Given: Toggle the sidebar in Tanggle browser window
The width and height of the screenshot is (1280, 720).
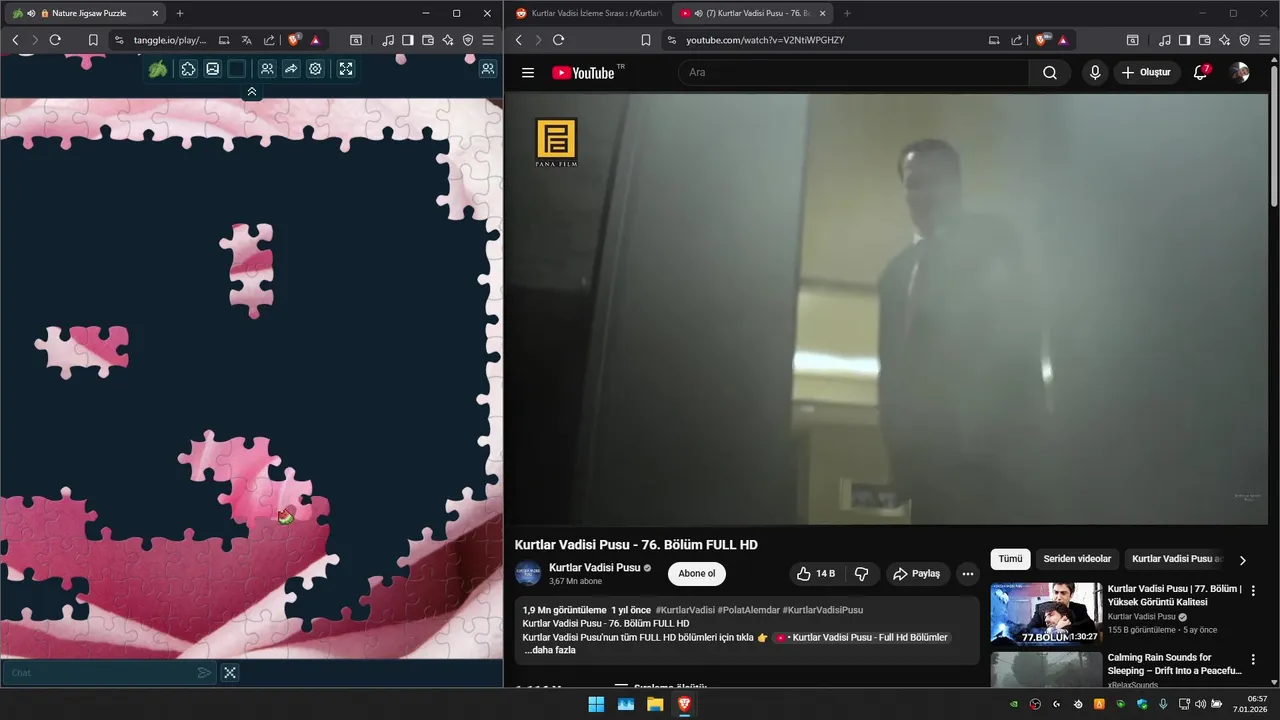Looking at the screenshot, I should [408, 40].
